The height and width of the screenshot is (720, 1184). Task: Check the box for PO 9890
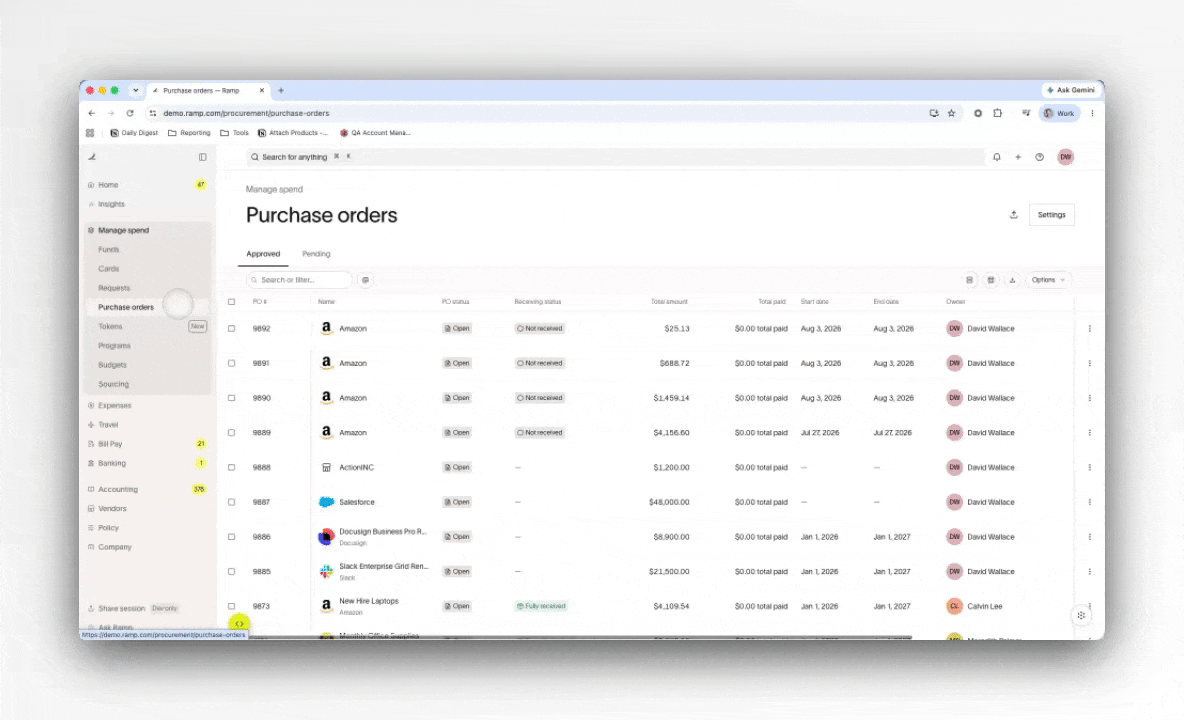[232, 398]
